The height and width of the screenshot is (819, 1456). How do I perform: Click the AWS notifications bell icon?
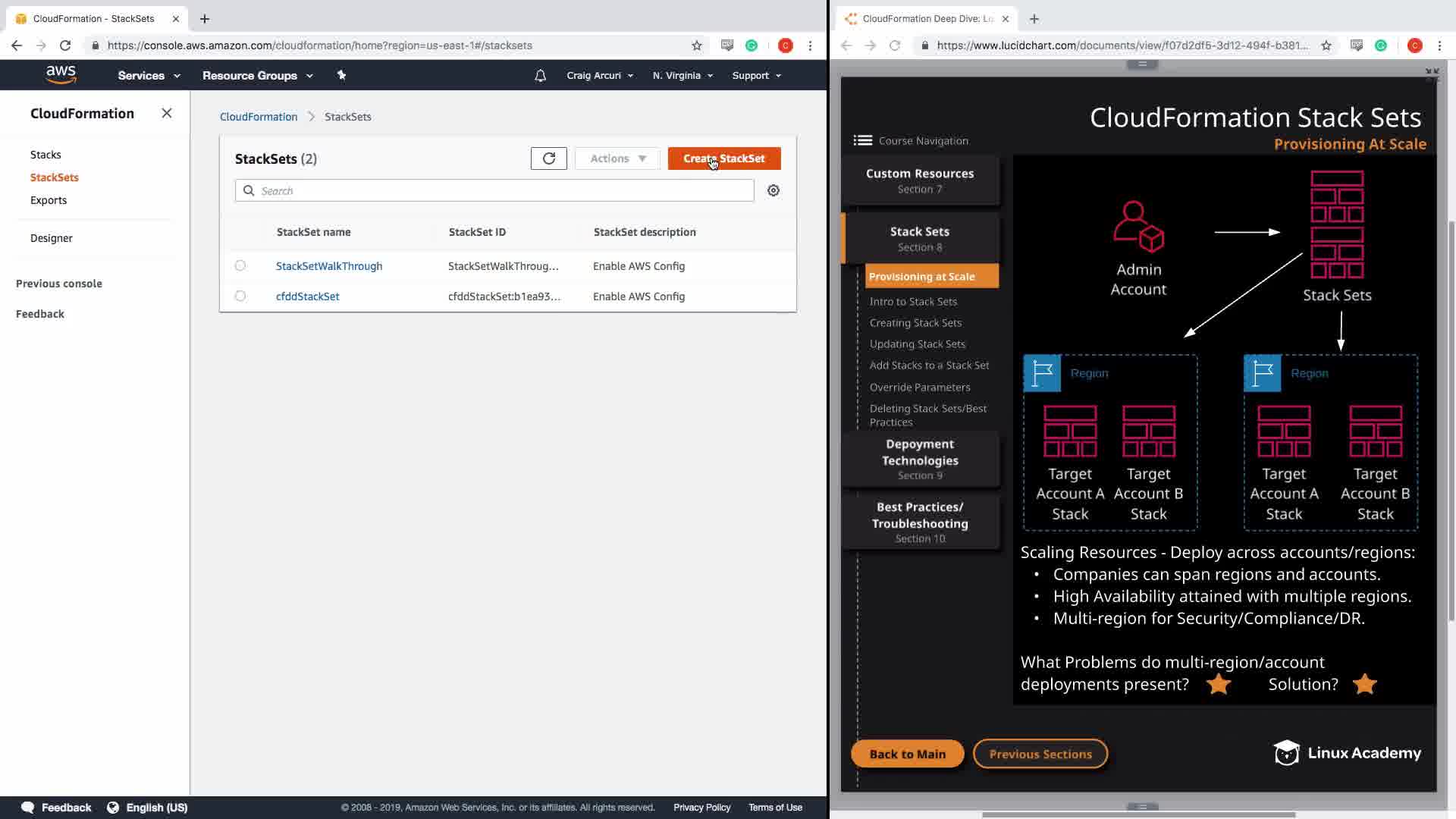click(540, 76)
